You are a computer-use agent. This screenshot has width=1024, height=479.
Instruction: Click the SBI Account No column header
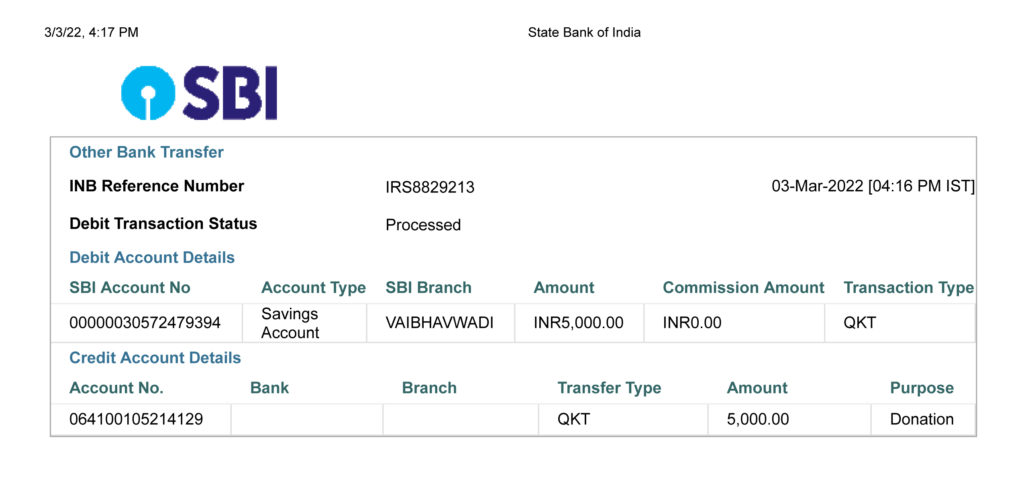[x=130, y=288]
